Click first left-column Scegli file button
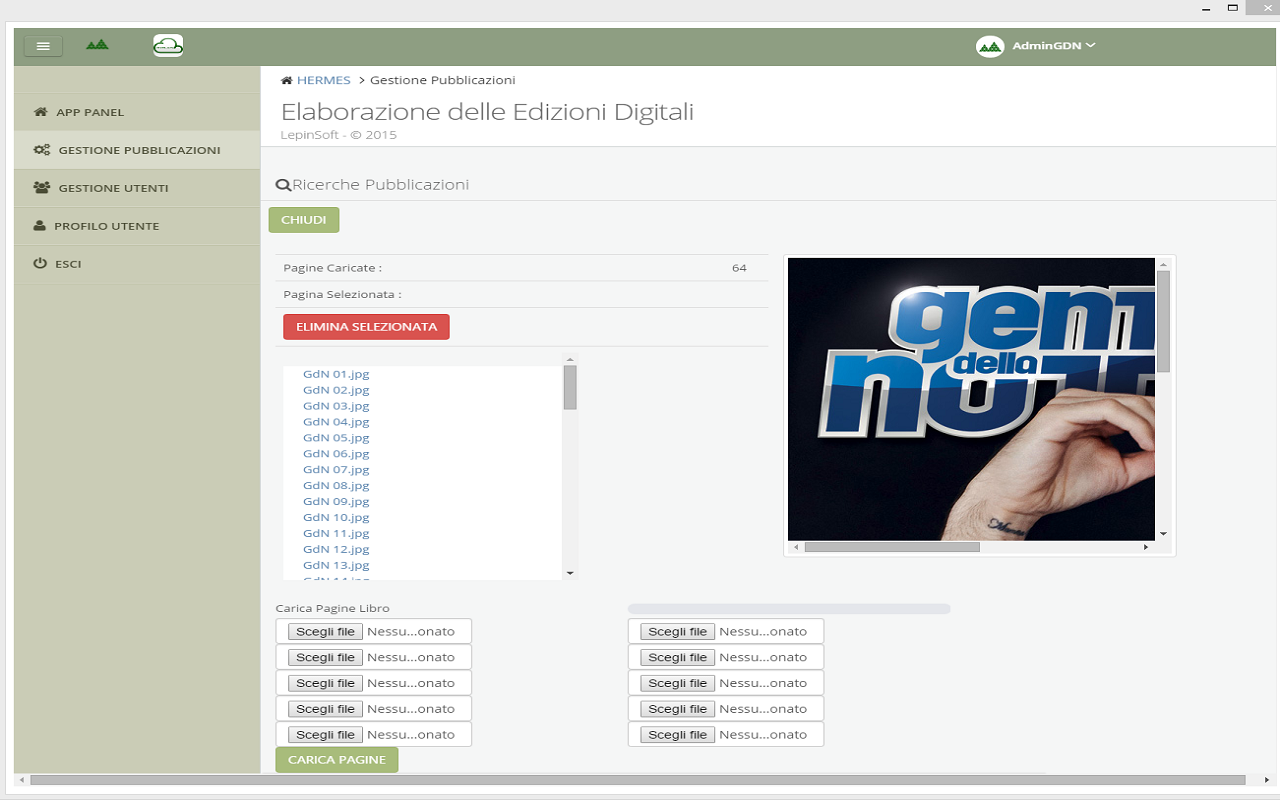 click(326, 632)
